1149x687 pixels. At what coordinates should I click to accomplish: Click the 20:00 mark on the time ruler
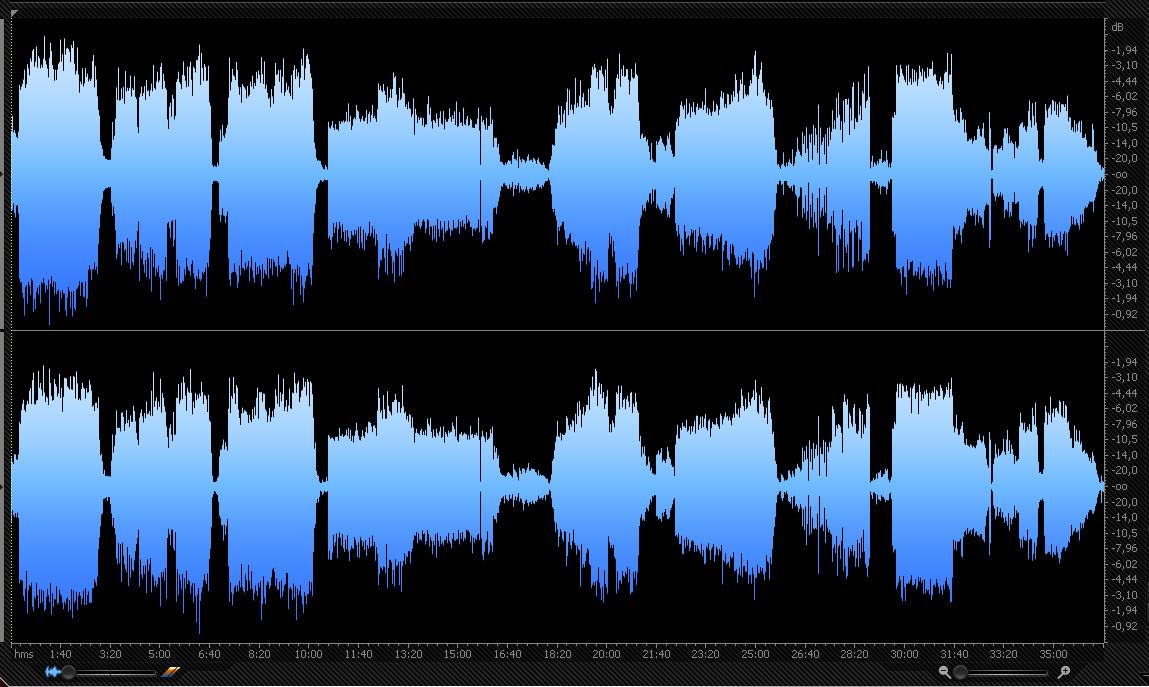pos(605,654)
